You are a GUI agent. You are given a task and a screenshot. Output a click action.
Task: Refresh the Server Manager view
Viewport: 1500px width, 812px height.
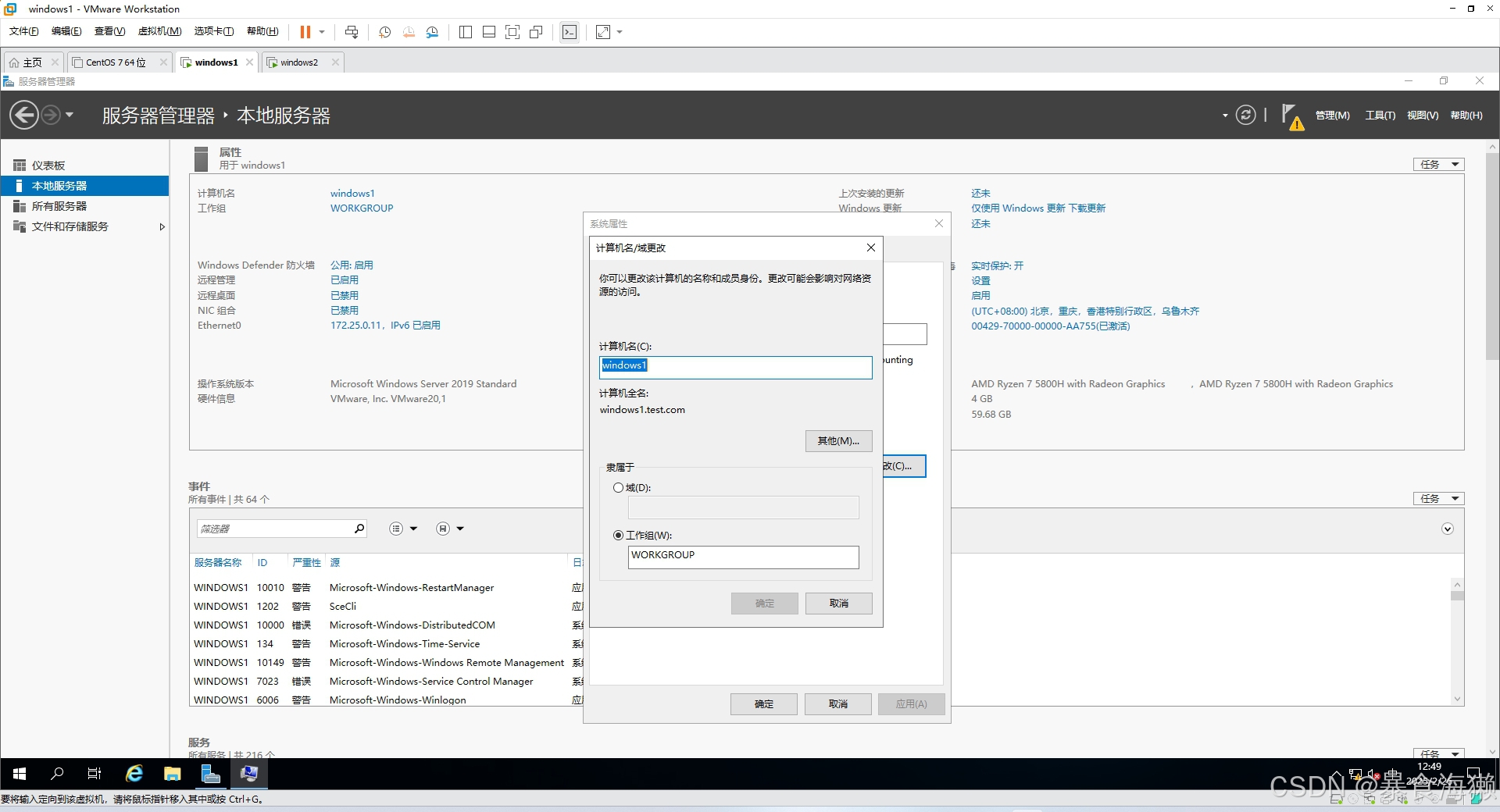tap(1245, 115)
